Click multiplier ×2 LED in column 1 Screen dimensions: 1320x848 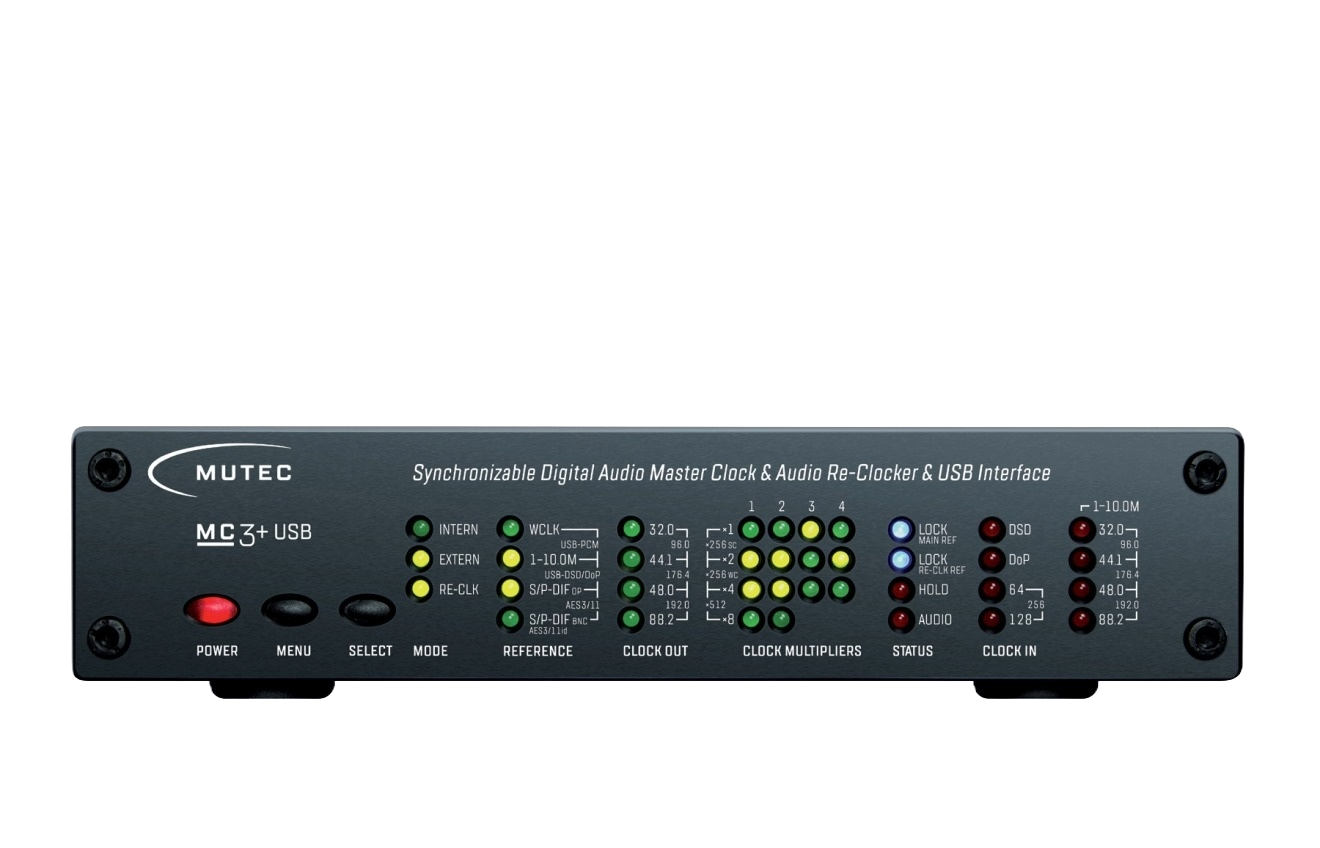coord(752,559)
